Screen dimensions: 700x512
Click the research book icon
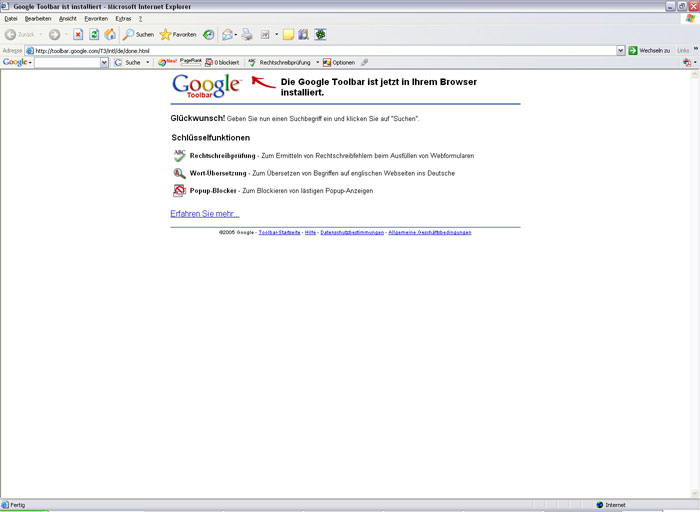tap(304, 34)
